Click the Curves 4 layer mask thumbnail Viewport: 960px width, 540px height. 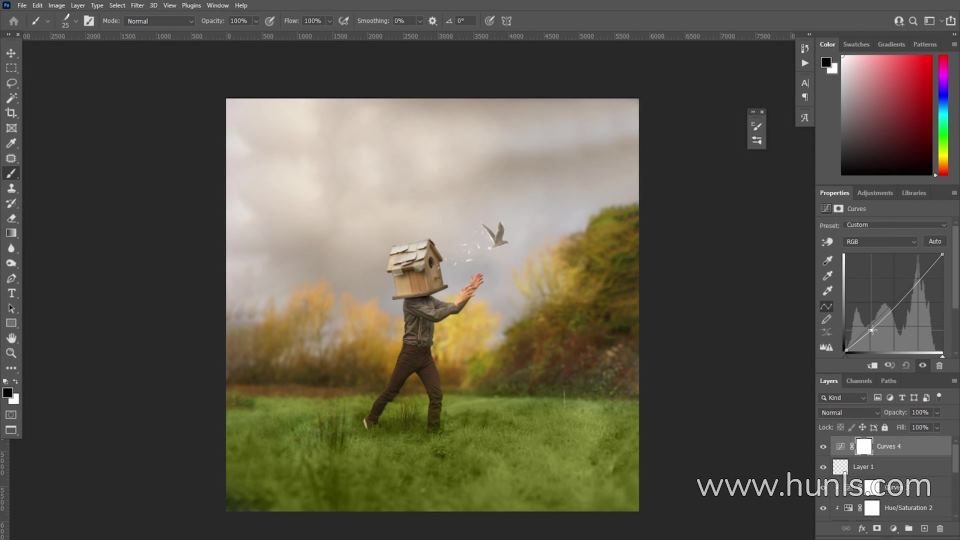pos(864,446)
